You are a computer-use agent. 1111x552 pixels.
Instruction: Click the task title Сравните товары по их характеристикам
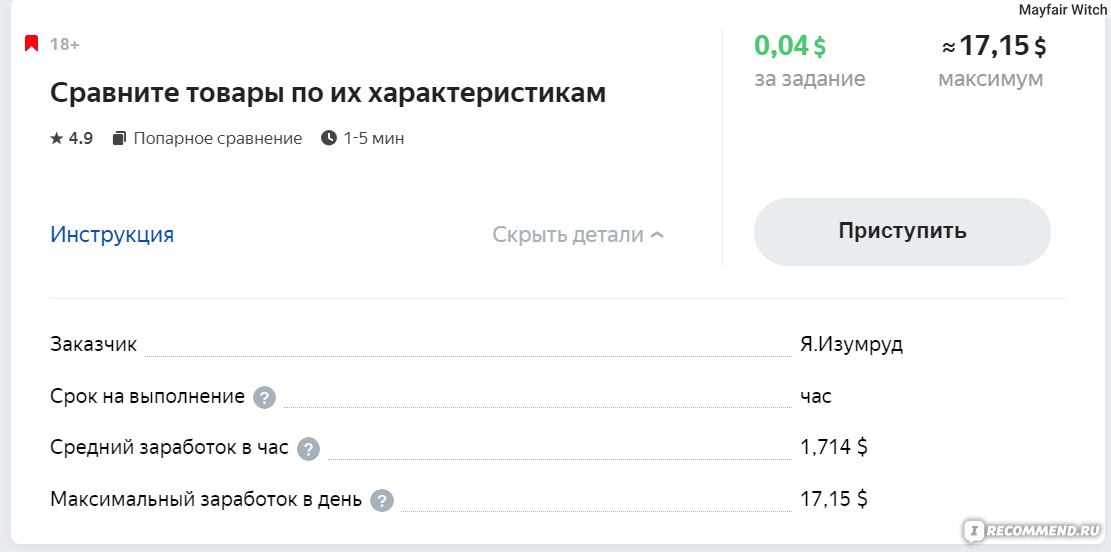[x=328, y=93]
